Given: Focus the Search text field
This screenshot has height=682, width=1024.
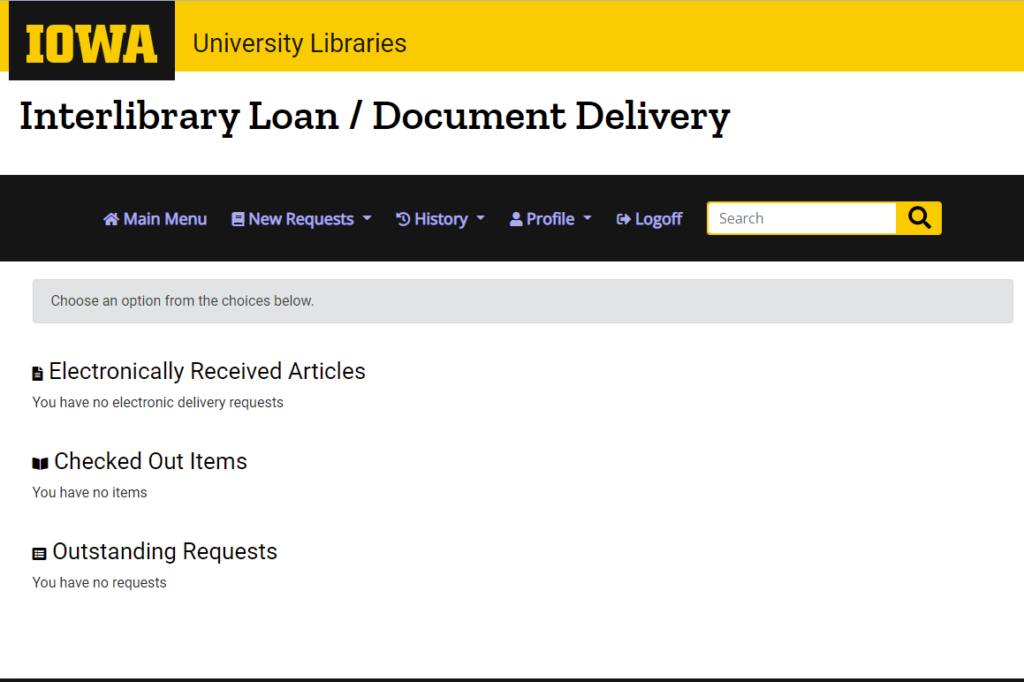Looking at the screenshot, I should (x=801, y=218).
